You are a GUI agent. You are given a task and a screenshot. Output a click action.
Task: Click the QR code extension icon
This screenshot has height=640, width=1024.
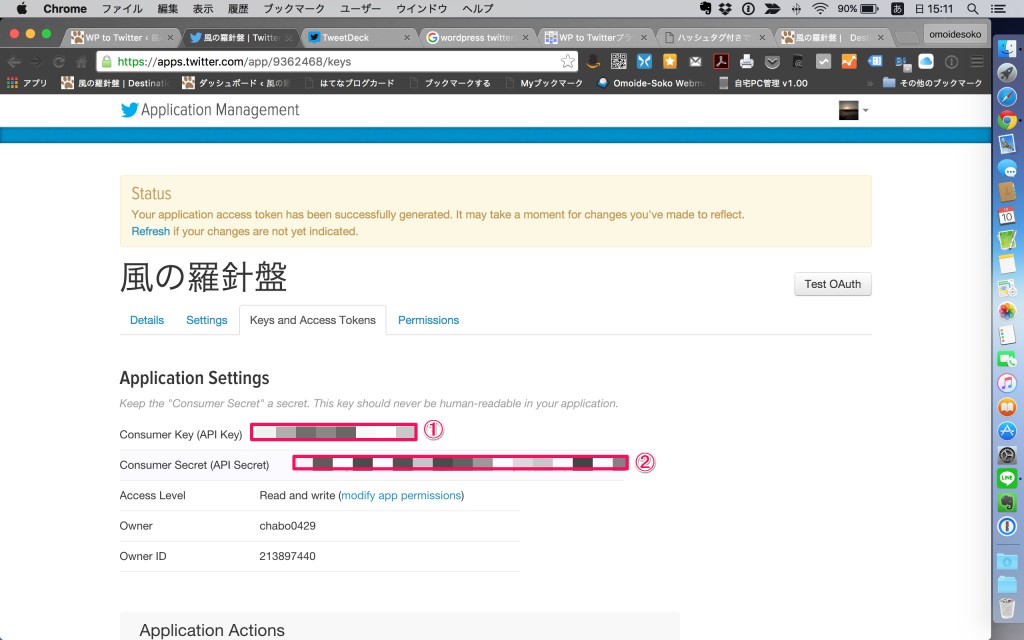point(619,61)
